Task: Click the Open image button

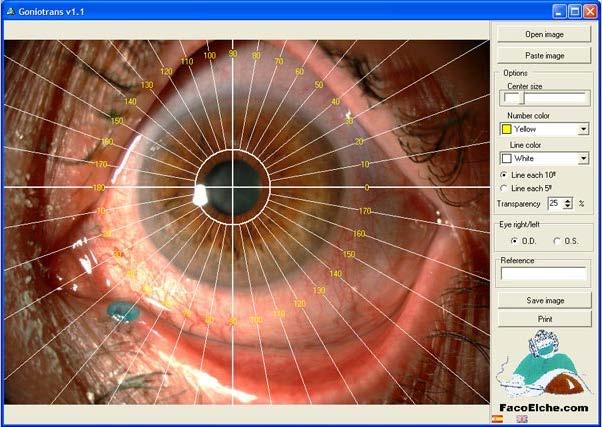Action: [x=544, y=34]
